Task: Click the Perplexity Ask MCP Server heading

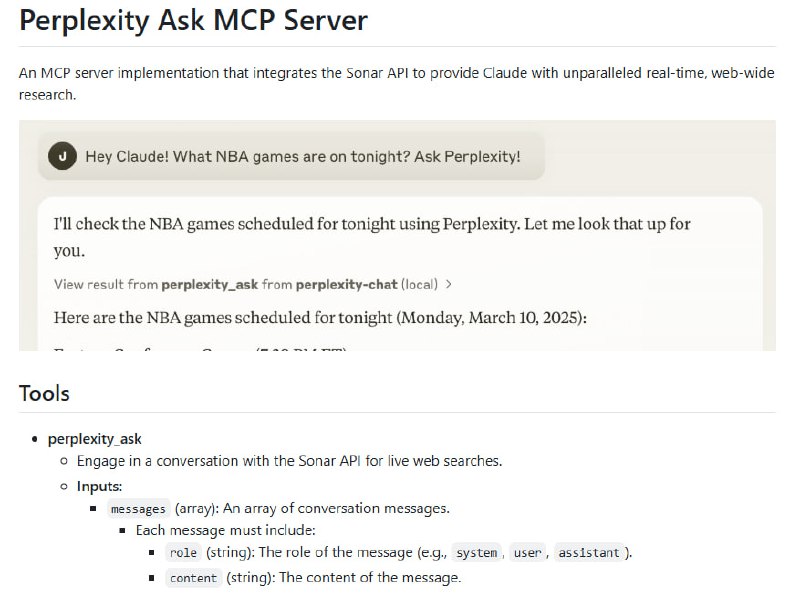Action: 192,20
